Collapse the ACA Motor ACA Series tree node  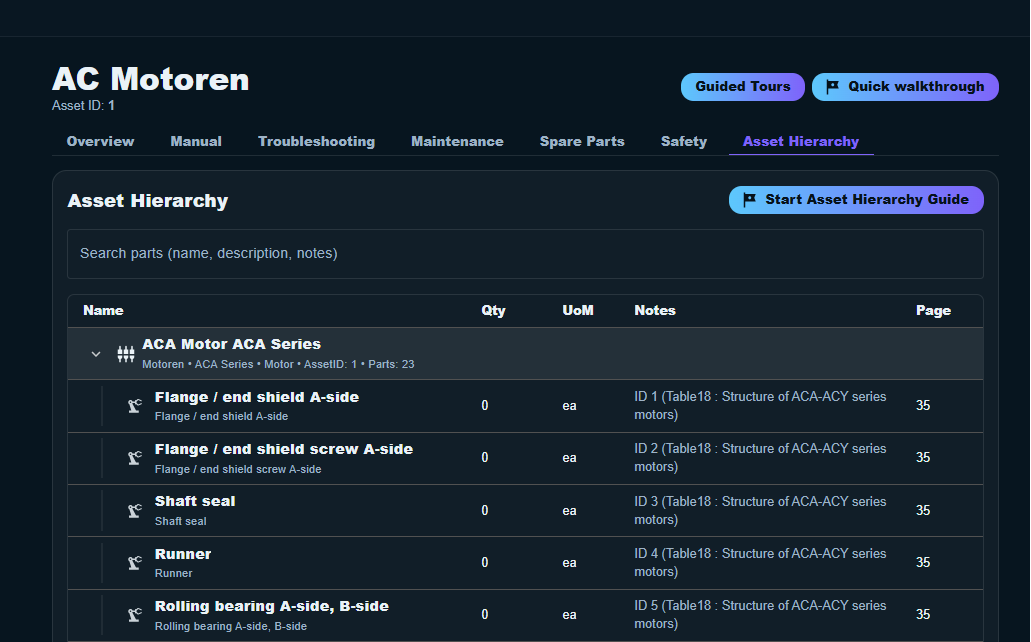[95, 353]
